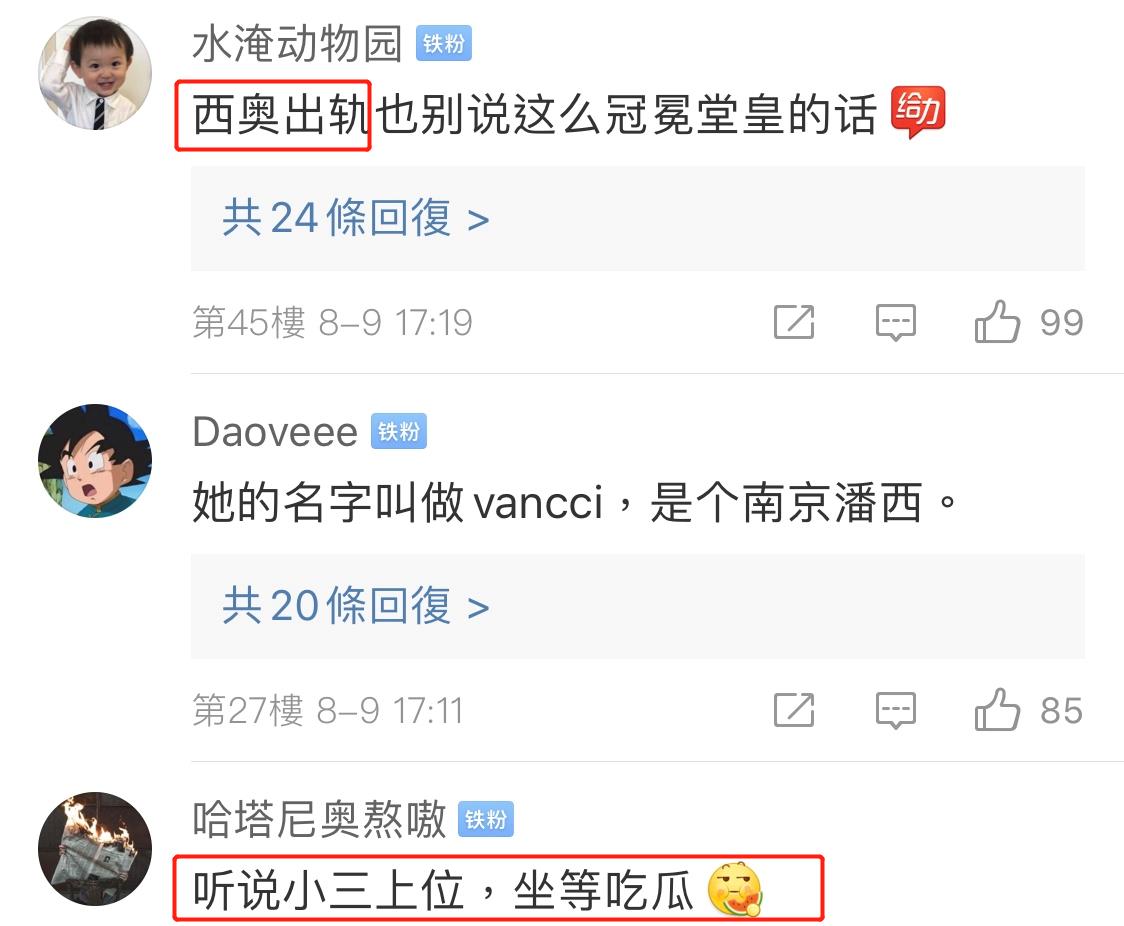Viewport: 1124px width, 926px height.
Task: Tap the share icon on floor 45 comment
Action: pyautogui.click(x=794, y=322)
